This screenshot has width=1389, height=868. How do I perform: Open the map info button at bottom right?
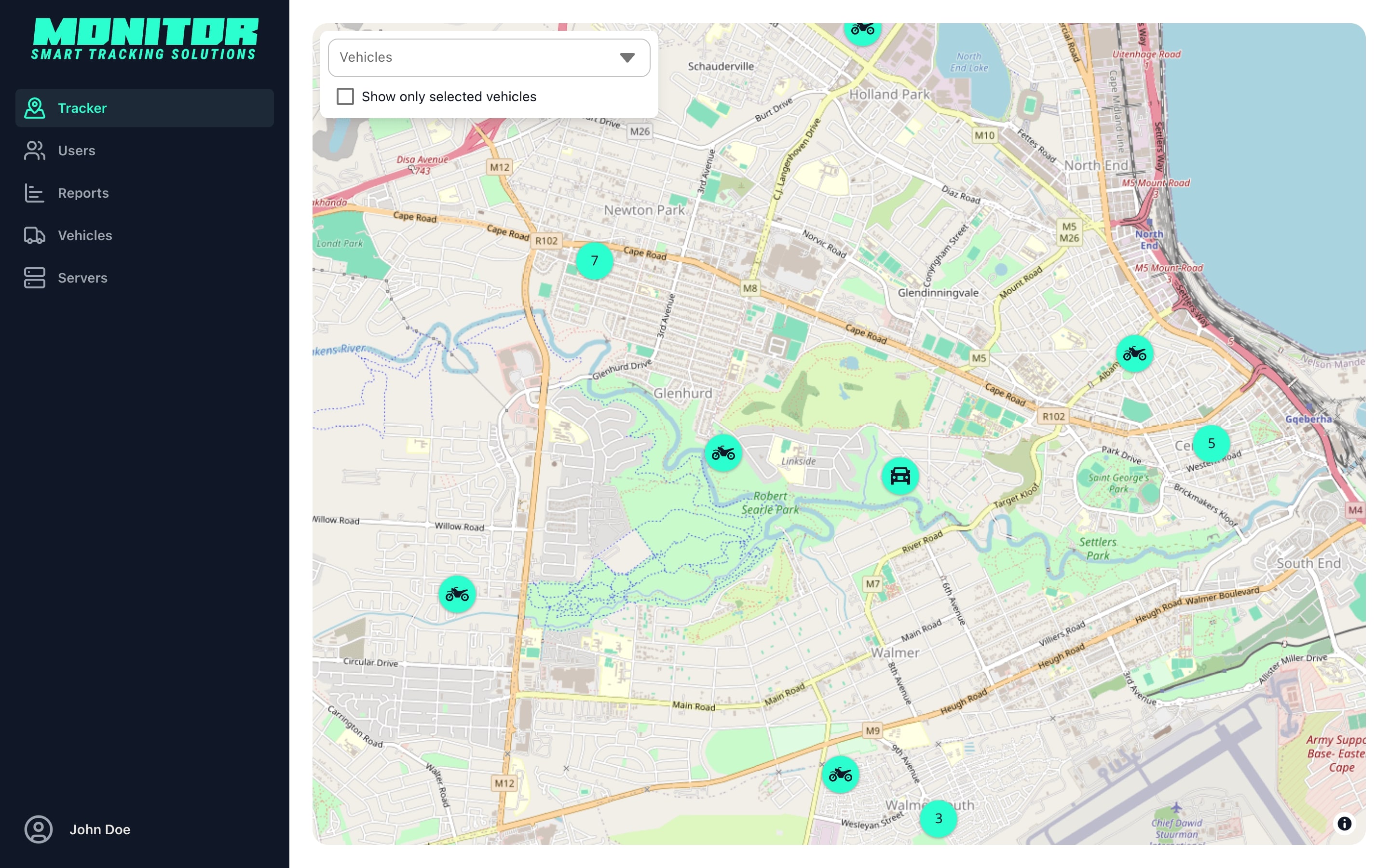click(x=1344, y=824)
